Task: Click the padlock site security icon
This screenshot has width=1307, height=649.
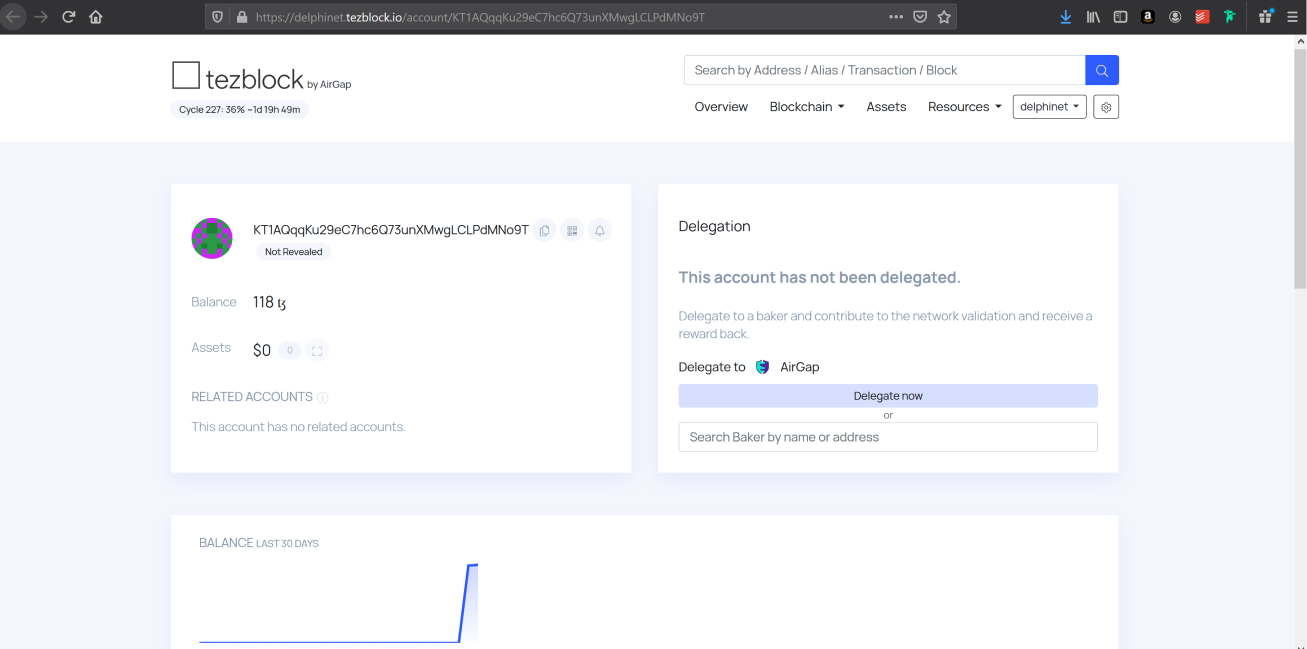Action: pos(241,17)
